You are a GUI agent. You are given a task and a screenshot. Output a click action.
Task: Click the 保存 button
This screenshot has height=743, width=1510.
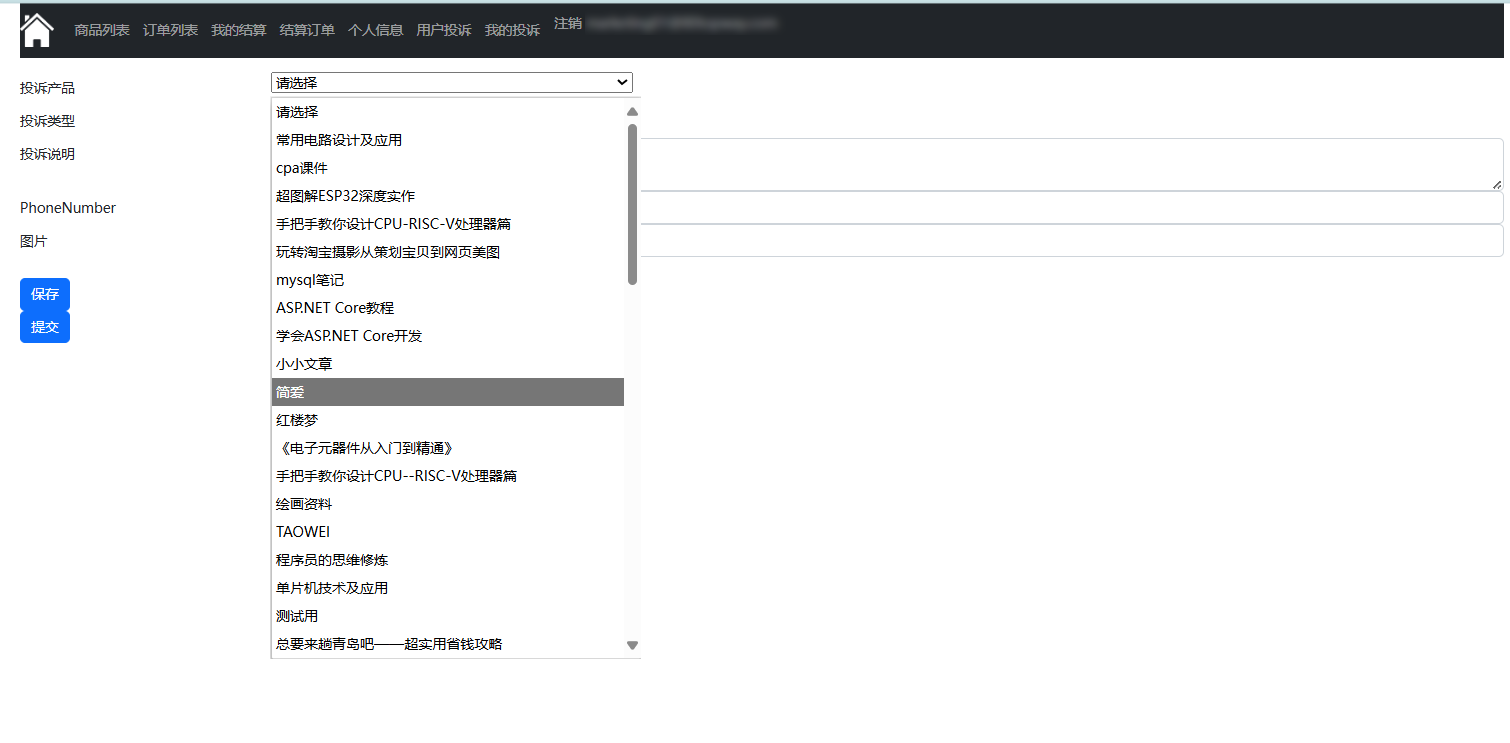pyautogui.click(x=45, y=294)
